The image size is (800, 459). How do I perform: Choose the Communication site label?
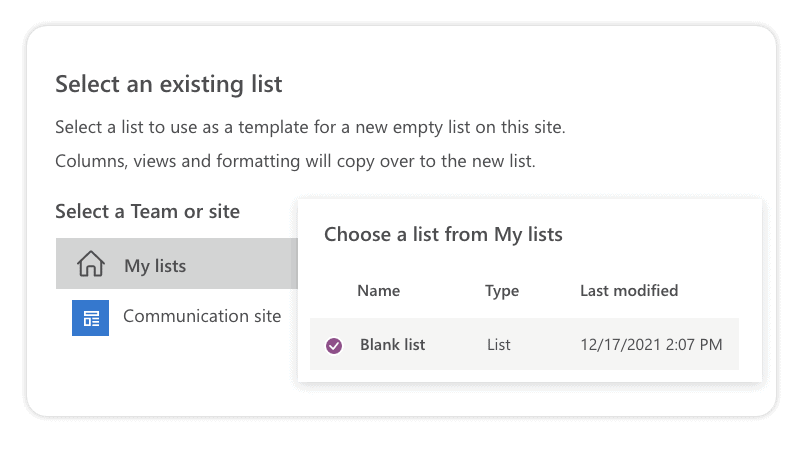(x=202, y=316)
